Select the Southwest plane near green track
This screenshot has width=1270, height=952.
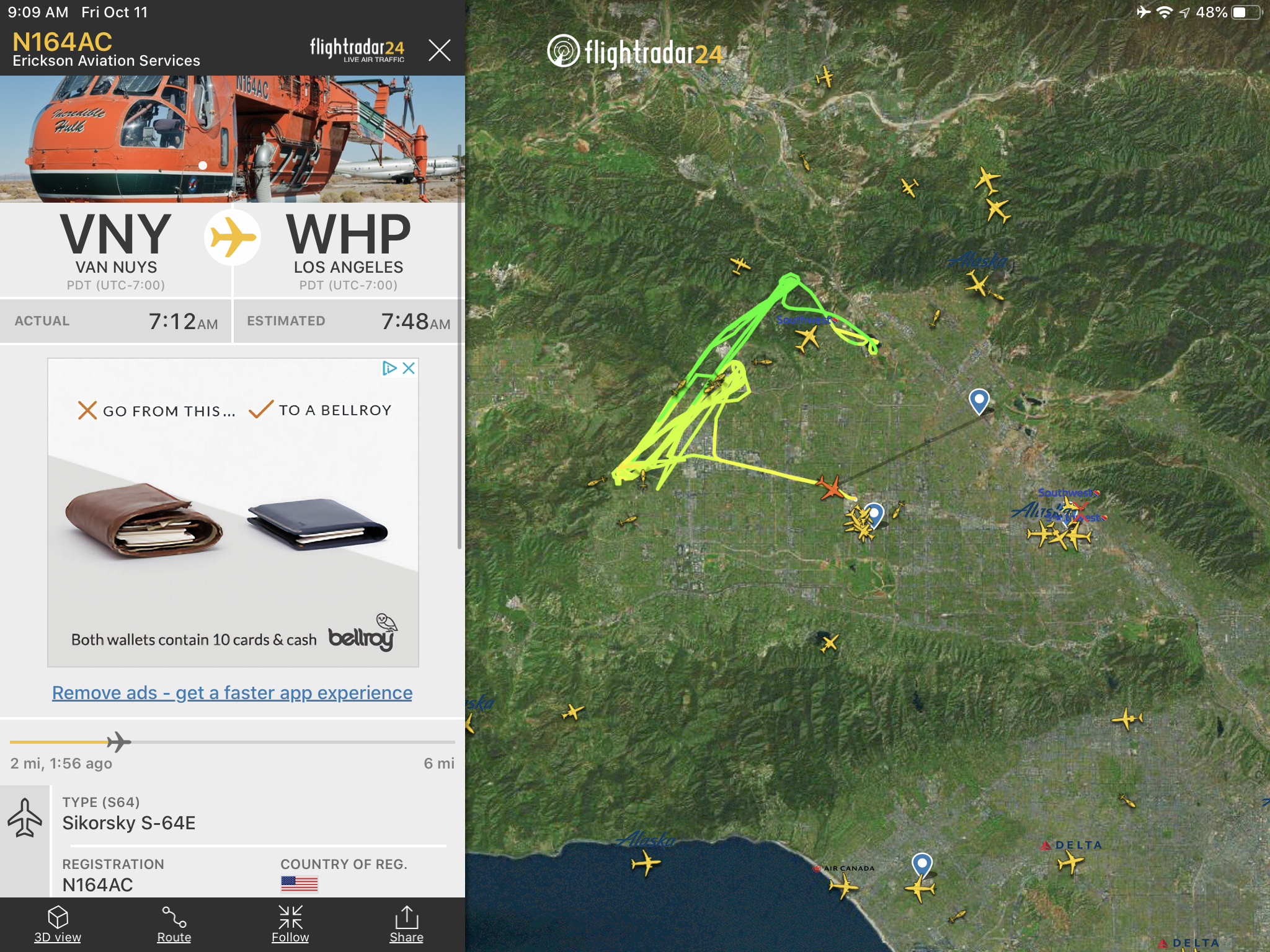point(807,338)
